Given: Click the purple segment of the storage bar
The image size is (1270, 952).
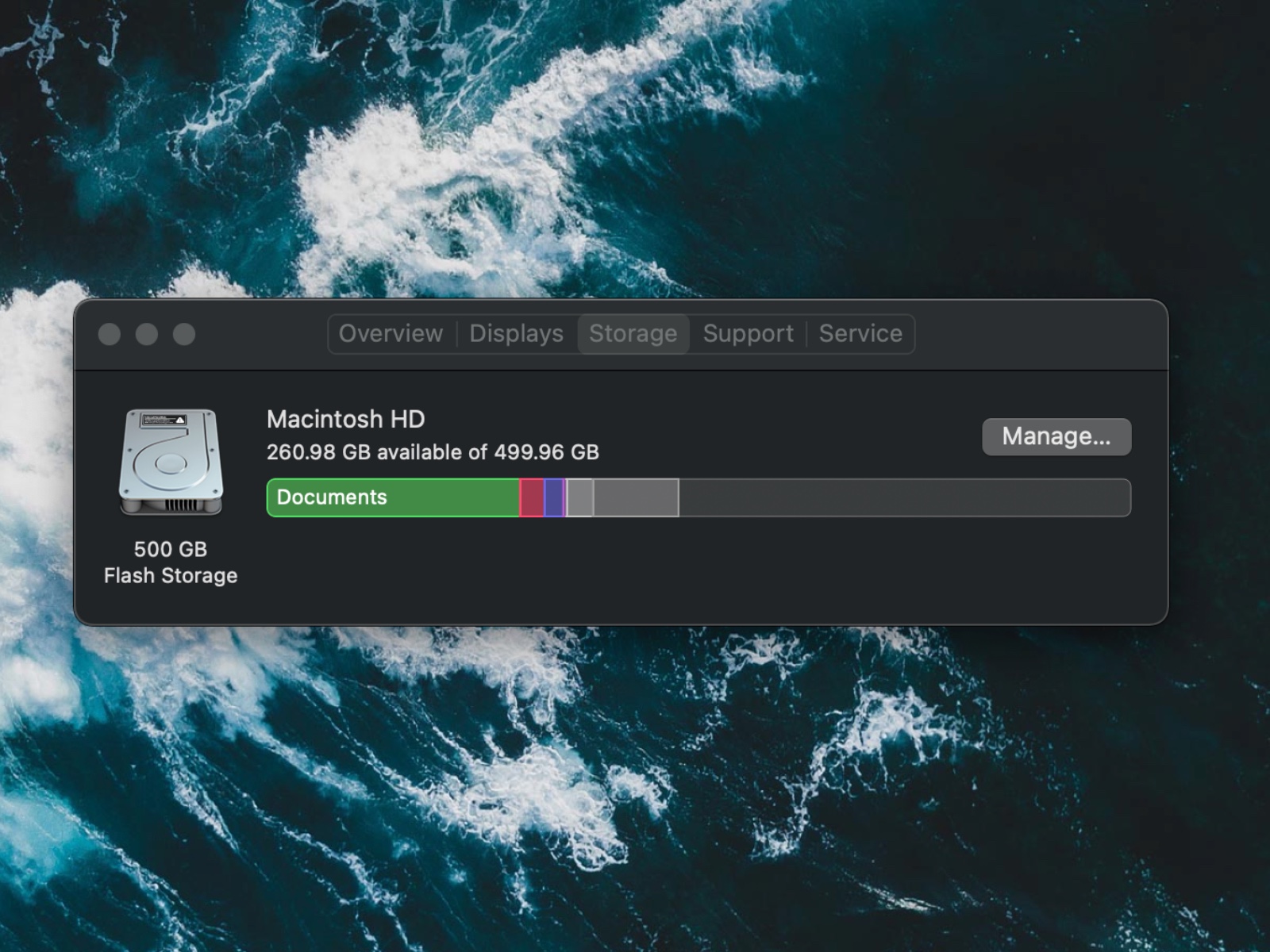Looking at the screenshot, I should 554,497.
